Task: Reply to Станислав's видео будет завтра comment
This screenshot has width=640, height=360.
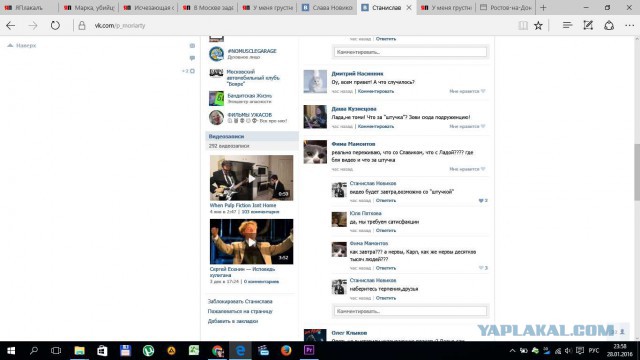Action: tap(386, 201)
